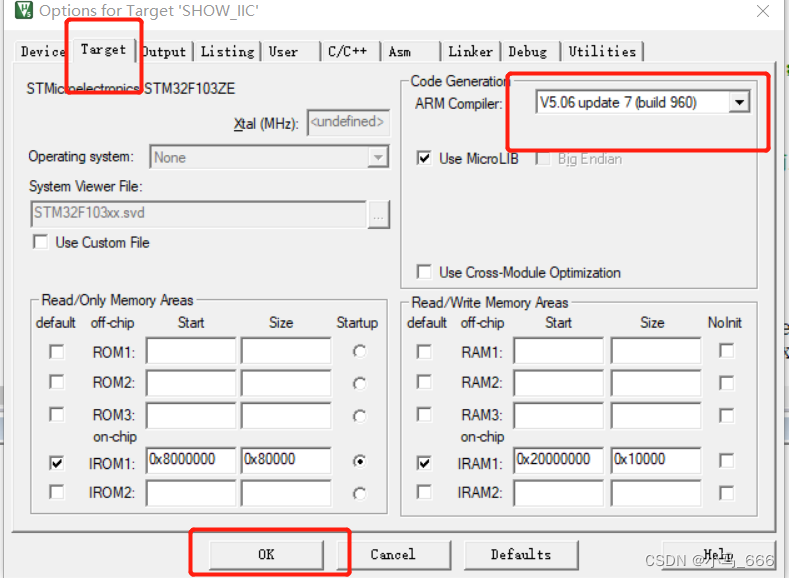Restore settings with the Defaults button

pos(521,554)
